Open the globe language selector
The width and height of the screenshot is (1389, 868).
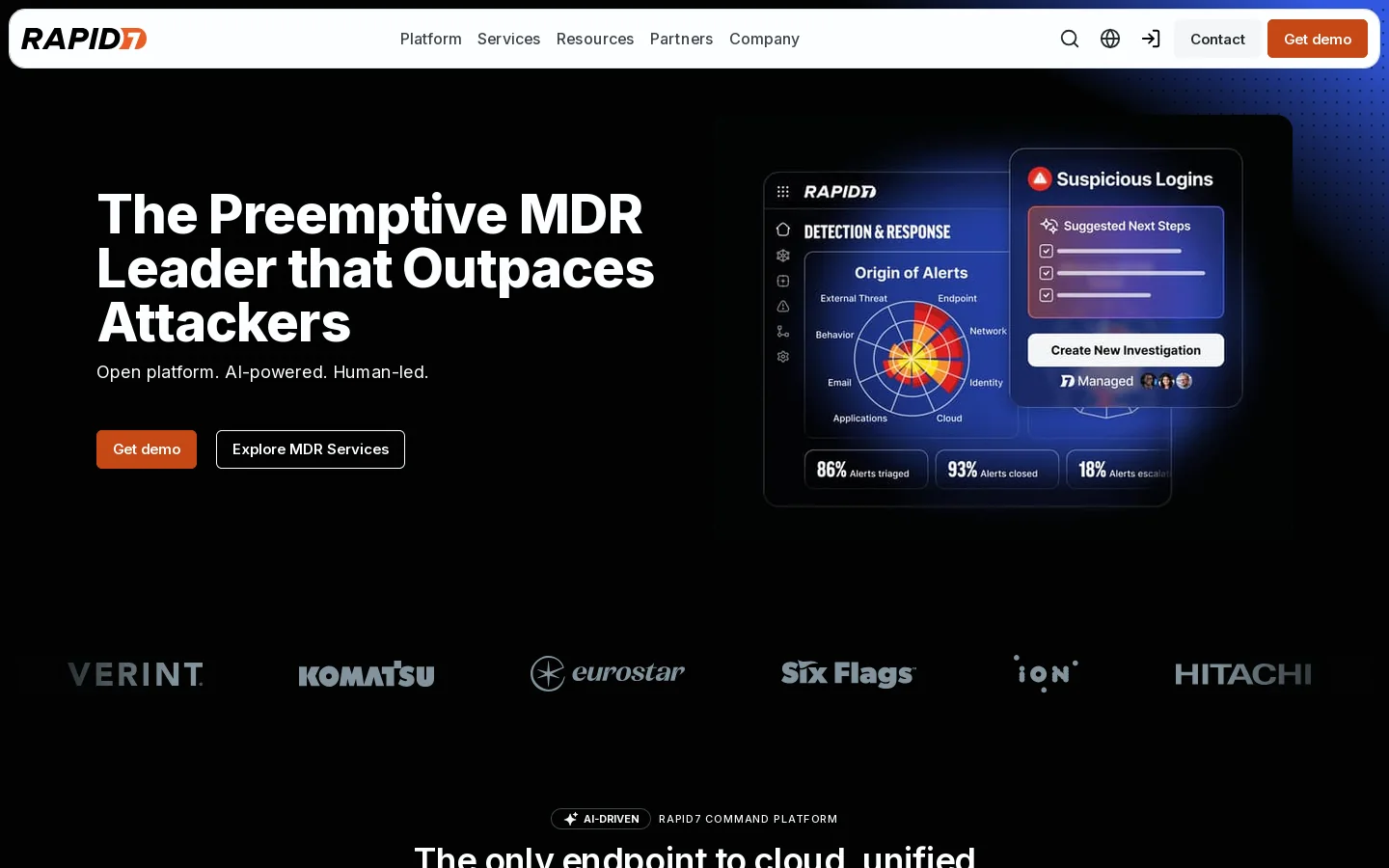(1110, 39)
